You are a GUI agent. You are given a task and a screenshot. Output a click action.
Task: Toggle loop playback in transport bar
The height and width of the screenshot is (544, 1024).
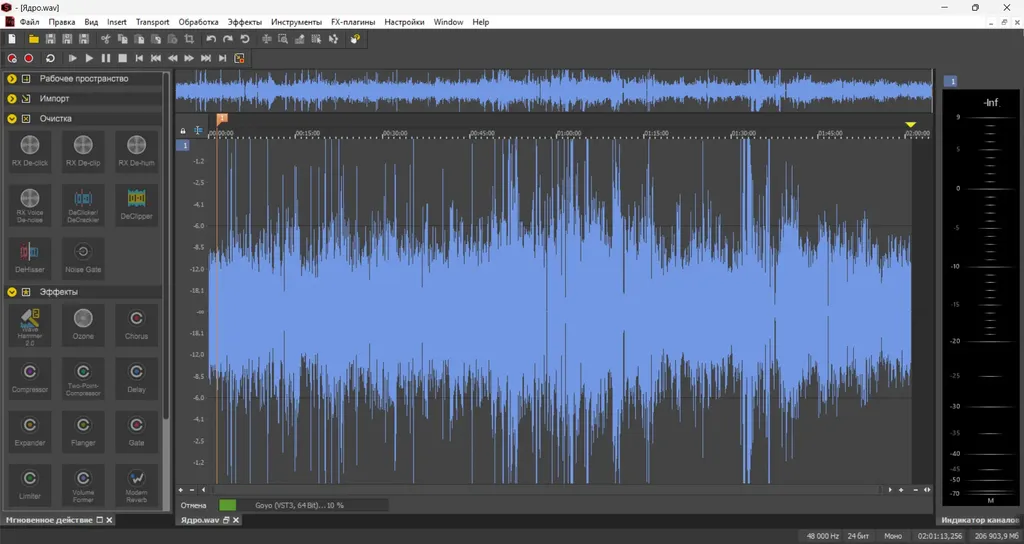50,58
